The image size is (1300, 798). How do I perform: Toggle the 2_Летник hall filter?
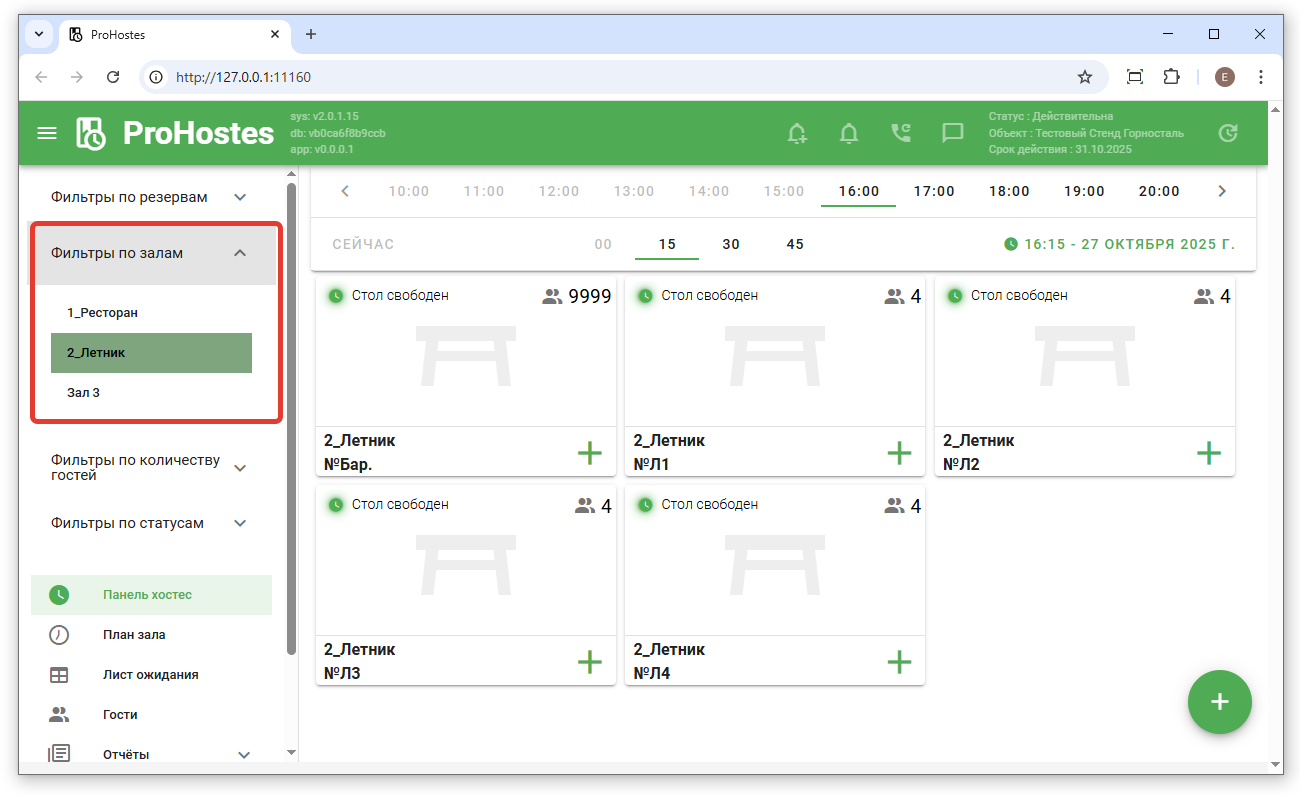tap(151, 353)
